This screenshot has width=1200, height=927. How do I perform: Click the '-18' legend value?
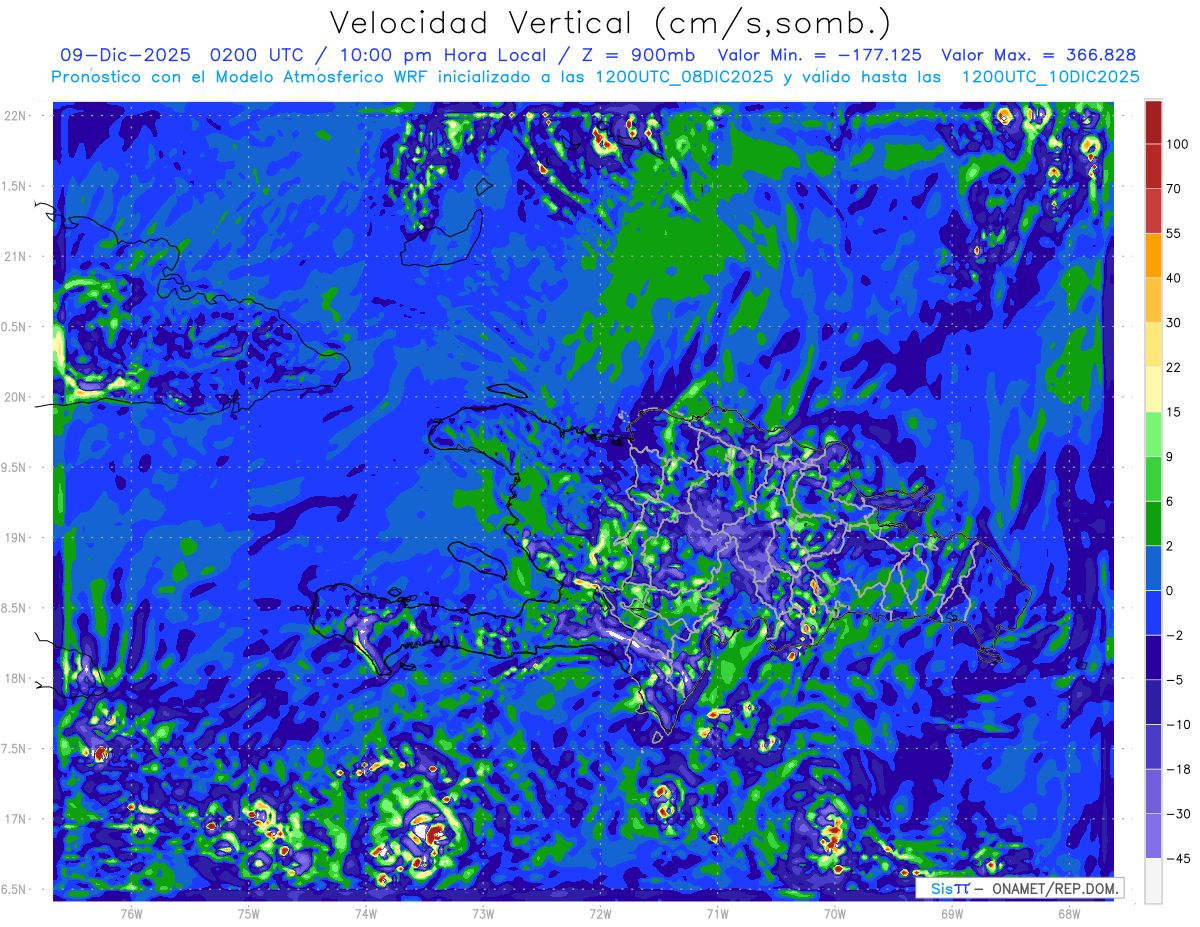click(x=1177, y=770)
